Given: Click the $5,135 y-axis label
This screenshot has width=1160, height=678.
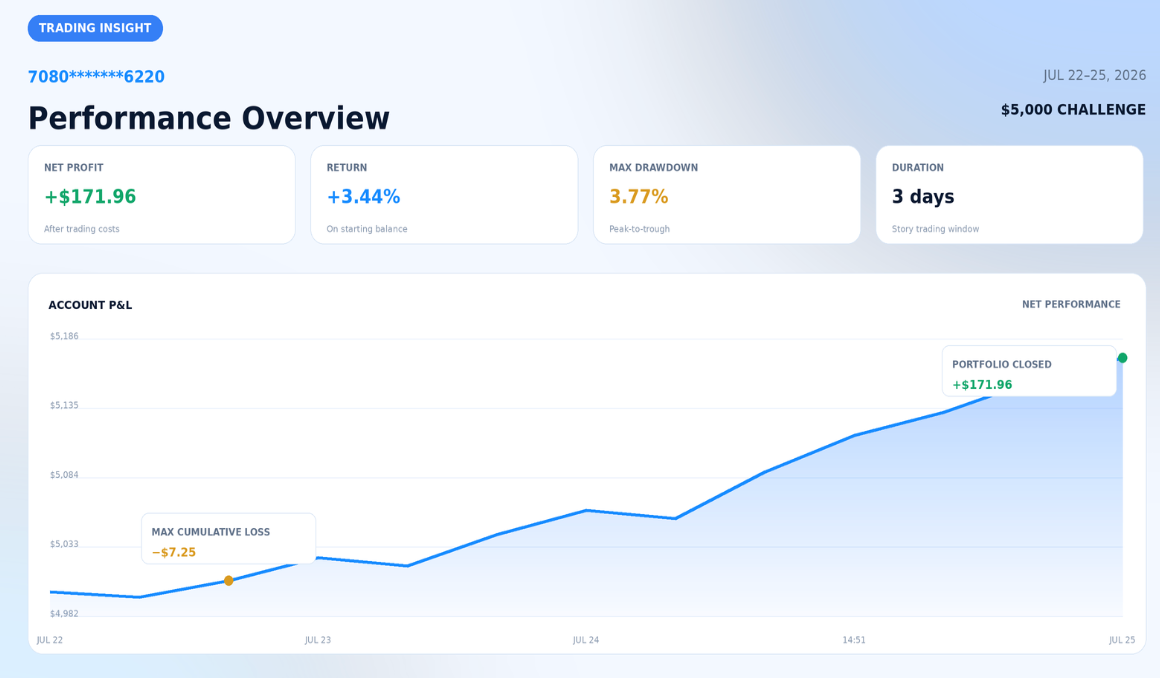Looking at the screenshot, I should pyautogui.click(x=64, y=406).
